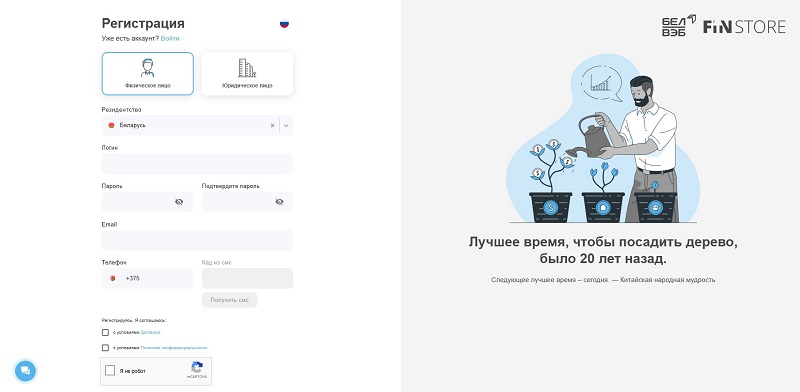Click the FinStore logo
Image resolution: width=800 pixels, height=392 pixels.
(x=744, y=27)
